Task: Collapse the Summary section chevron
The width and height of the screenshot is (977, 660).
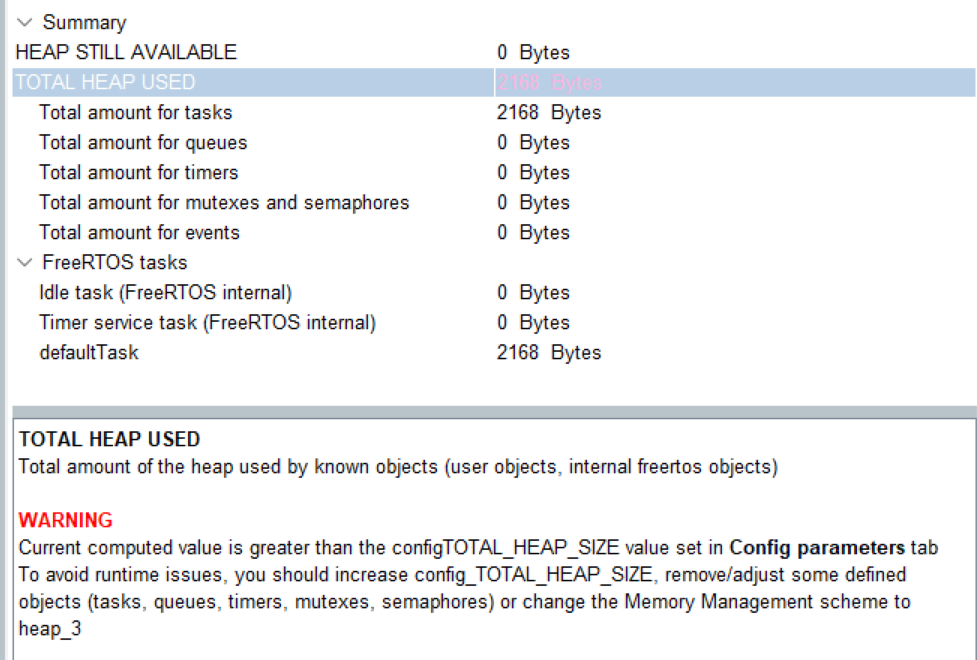Action: click(25, 22)
